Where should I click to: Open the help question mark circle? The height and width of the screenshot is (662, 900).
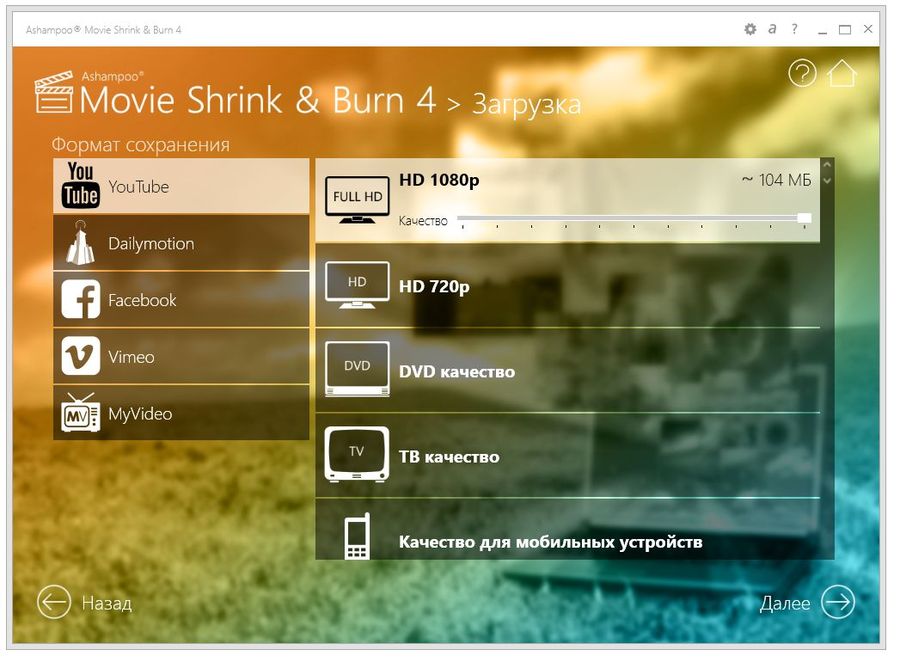coord(802,74)
